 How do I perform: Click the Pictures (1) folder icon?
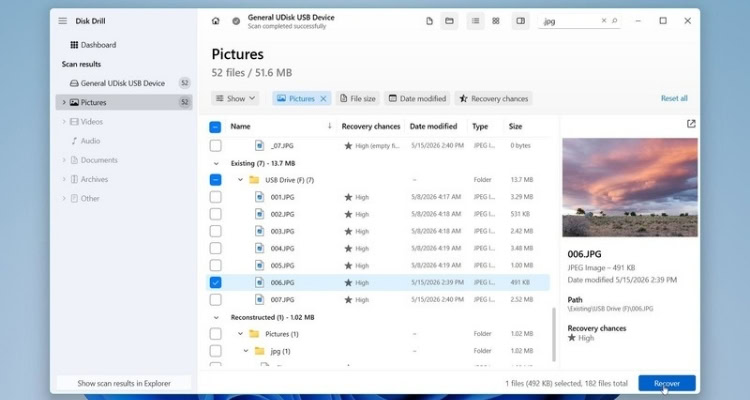(254, 334)
